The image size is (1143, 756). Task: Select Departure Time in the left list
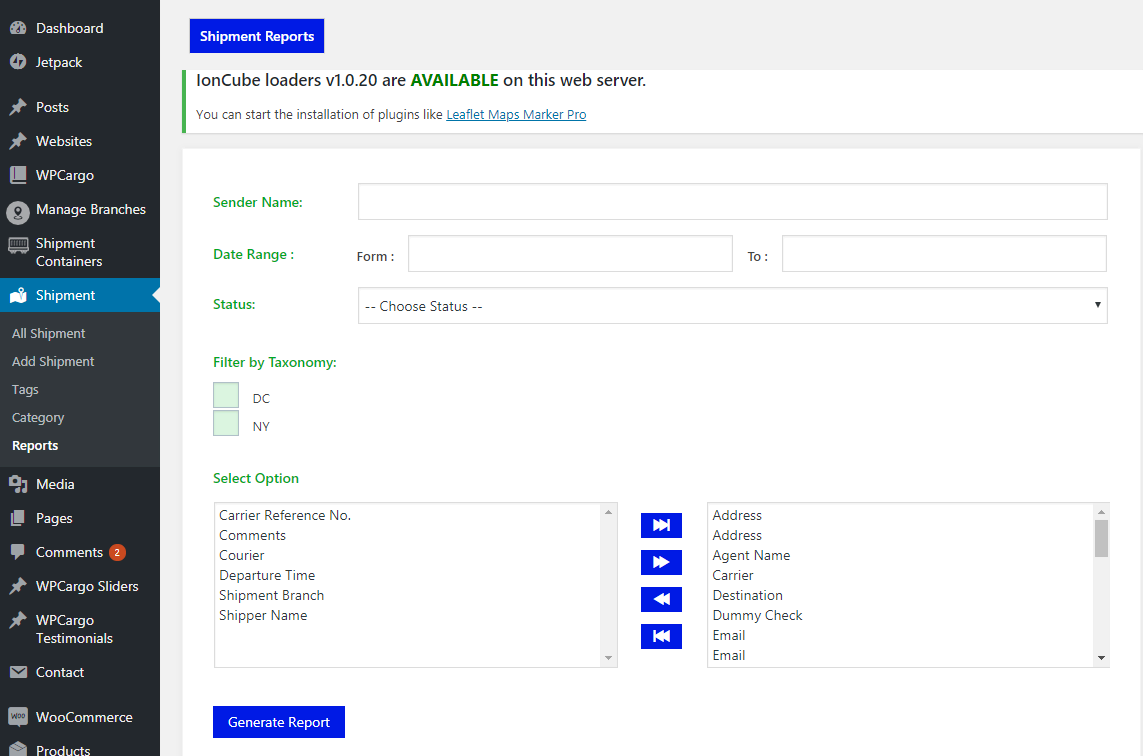[267, 575]
